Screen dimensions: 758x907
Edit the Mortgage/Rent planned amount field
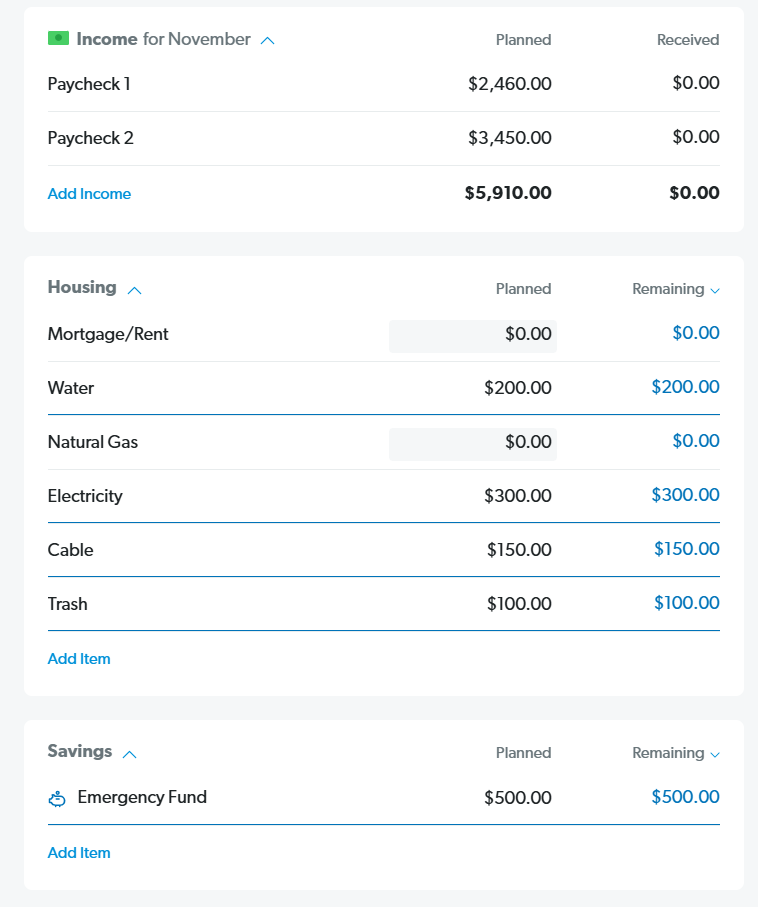click(473, 335)
